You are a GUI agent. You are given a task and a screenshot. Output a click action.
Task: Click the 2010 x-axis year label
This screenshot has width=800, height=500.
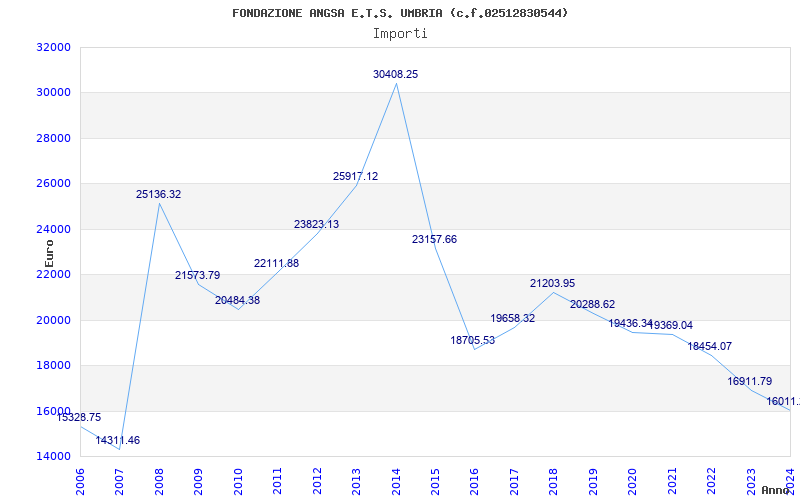pyautogui.click(x=238, y=482)
